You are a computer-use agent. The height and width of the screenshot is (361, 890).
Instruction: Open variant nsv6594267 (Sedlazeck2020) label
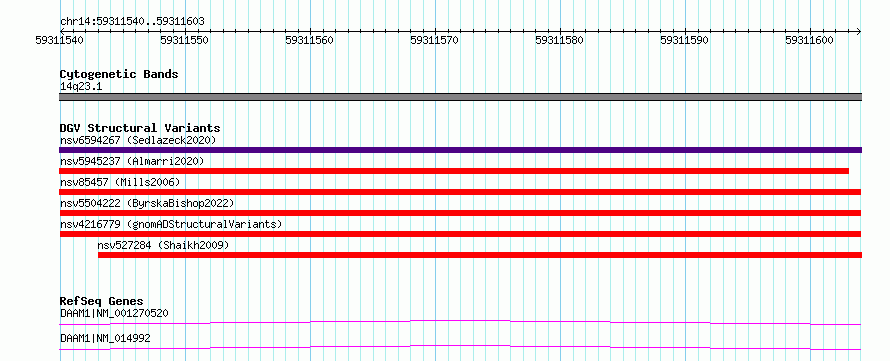pos(138,140)
